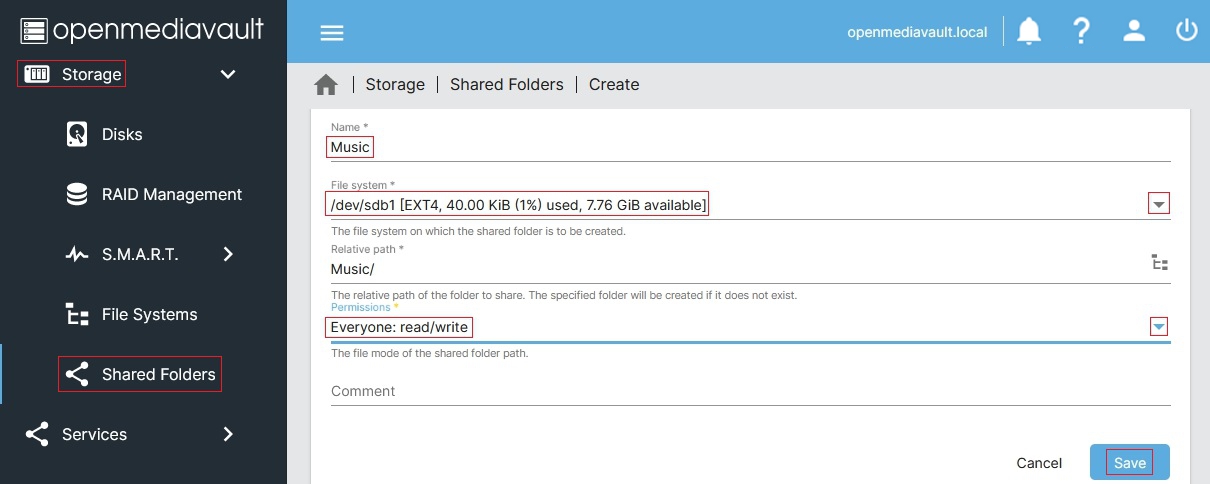Open the notifications bell

[x=1029, y=31]
